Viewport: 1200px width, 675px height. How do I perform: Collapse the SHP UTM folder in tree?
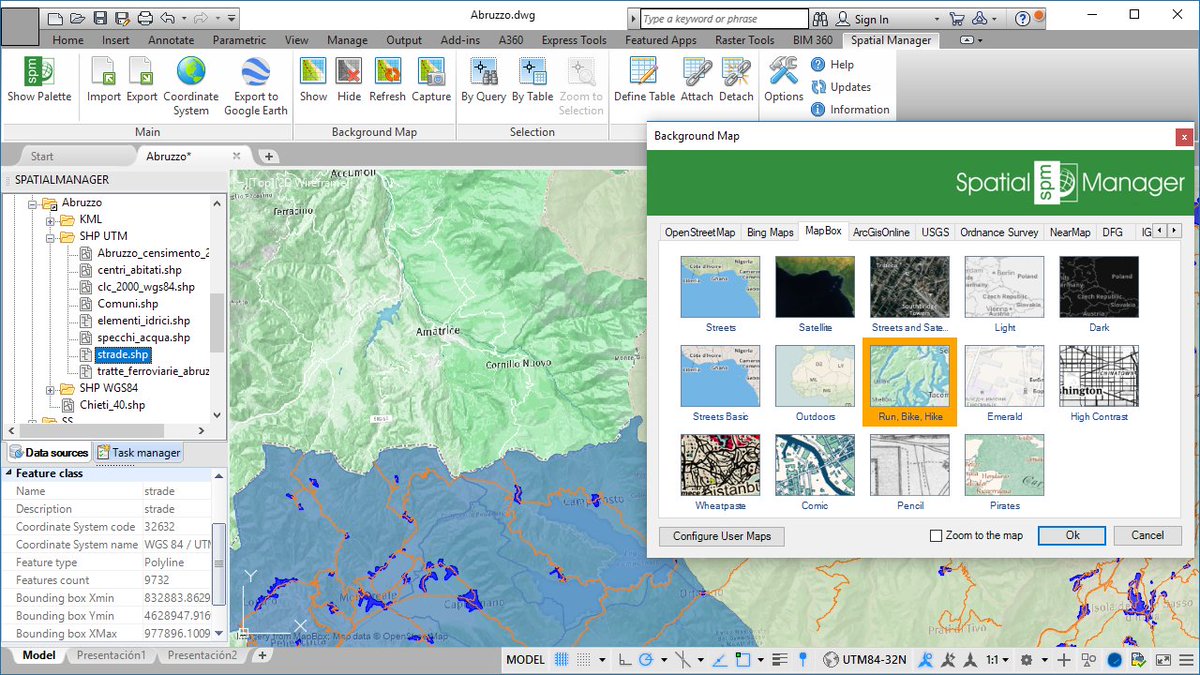coord(50,236)
